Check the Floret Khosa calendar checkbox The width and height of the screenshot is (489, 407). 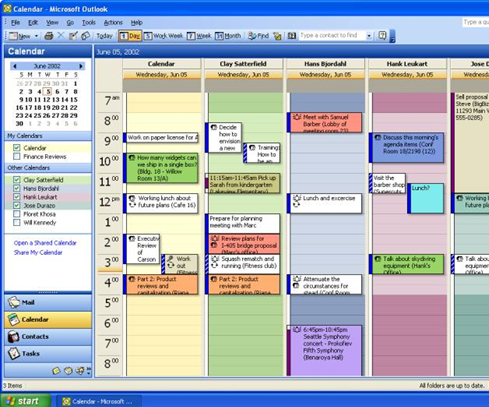click(x=17, y=214)
